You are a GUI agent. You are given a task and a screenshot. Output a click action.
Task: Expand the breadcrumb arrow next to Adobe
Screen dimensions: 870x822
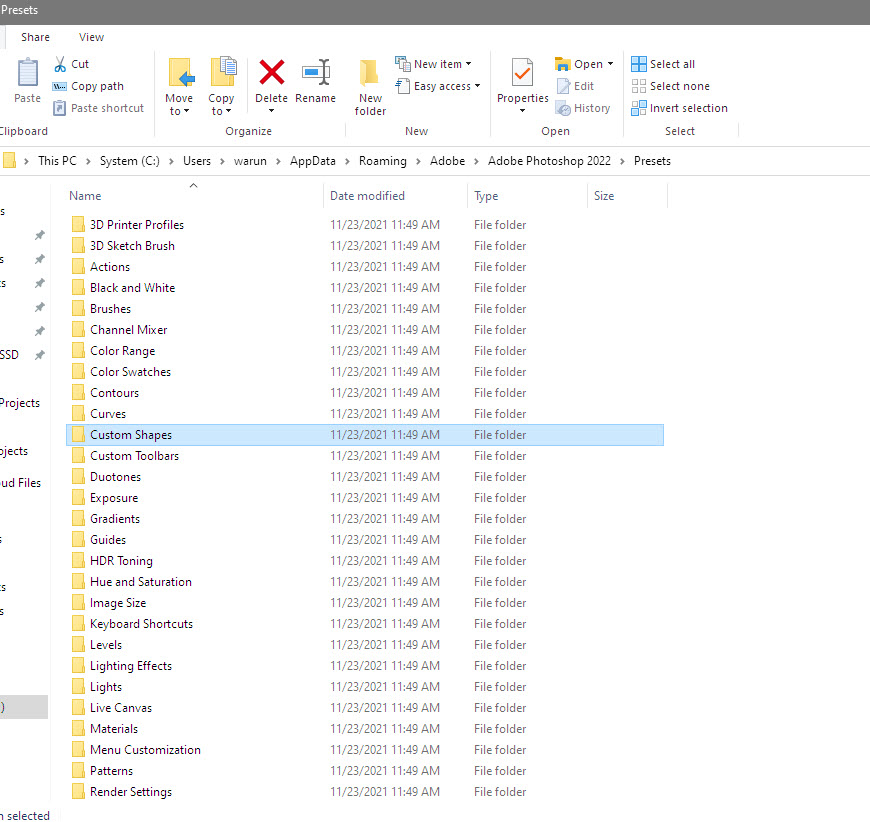pyautogui.click(x=474, y=160)
